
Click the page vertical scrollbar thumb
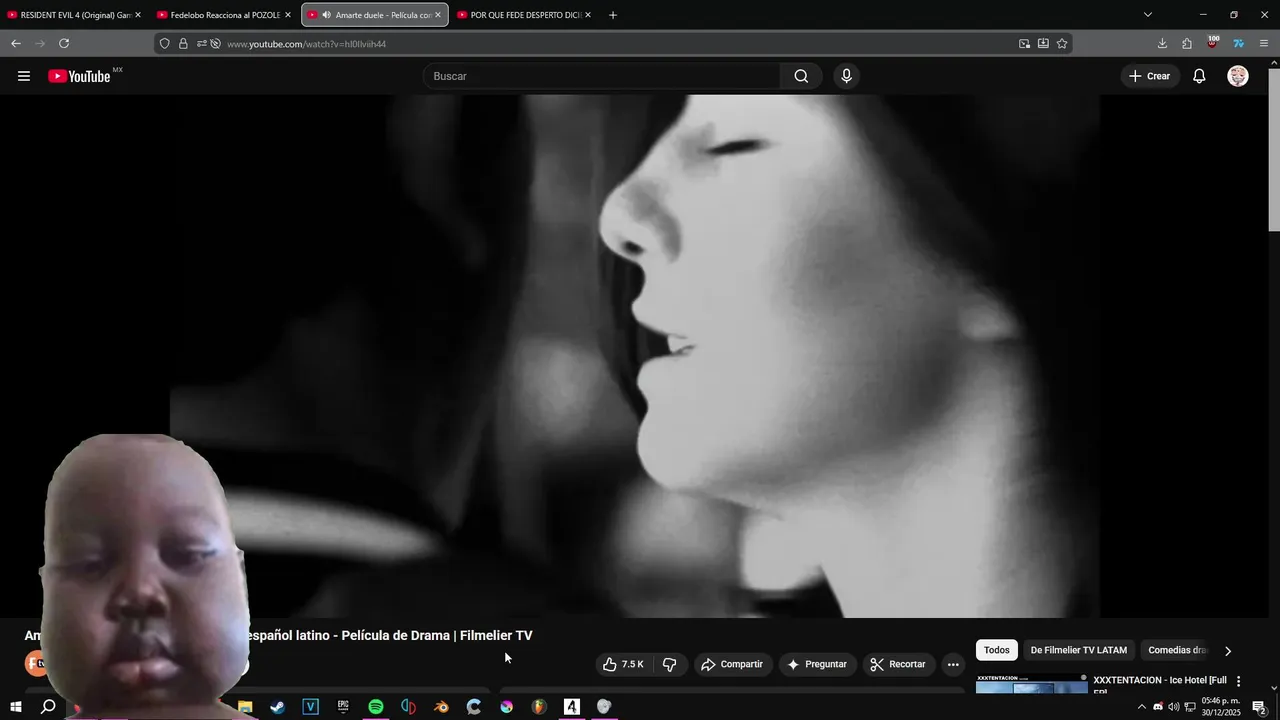[1273, 150]
